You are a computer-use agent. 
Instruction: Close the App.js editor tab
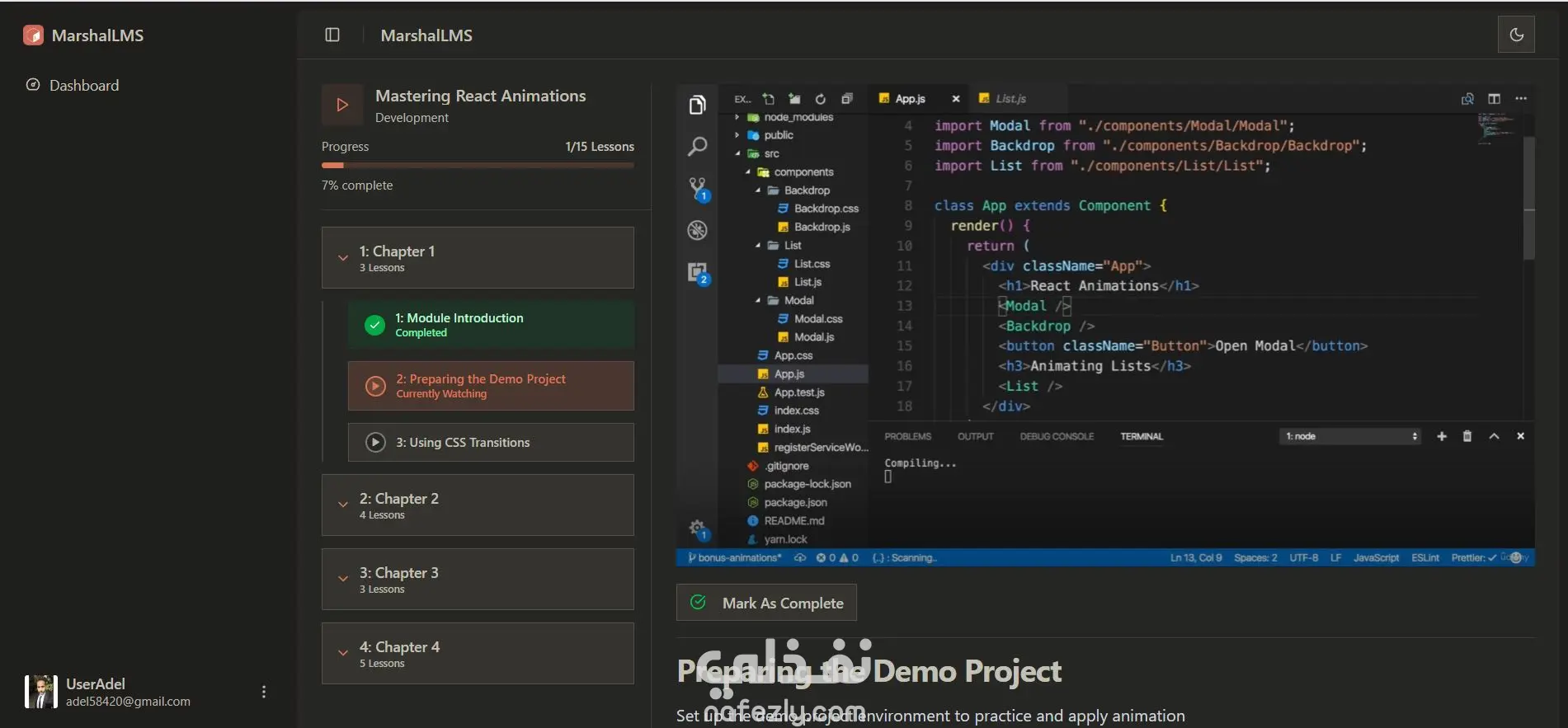coord(956,99)
